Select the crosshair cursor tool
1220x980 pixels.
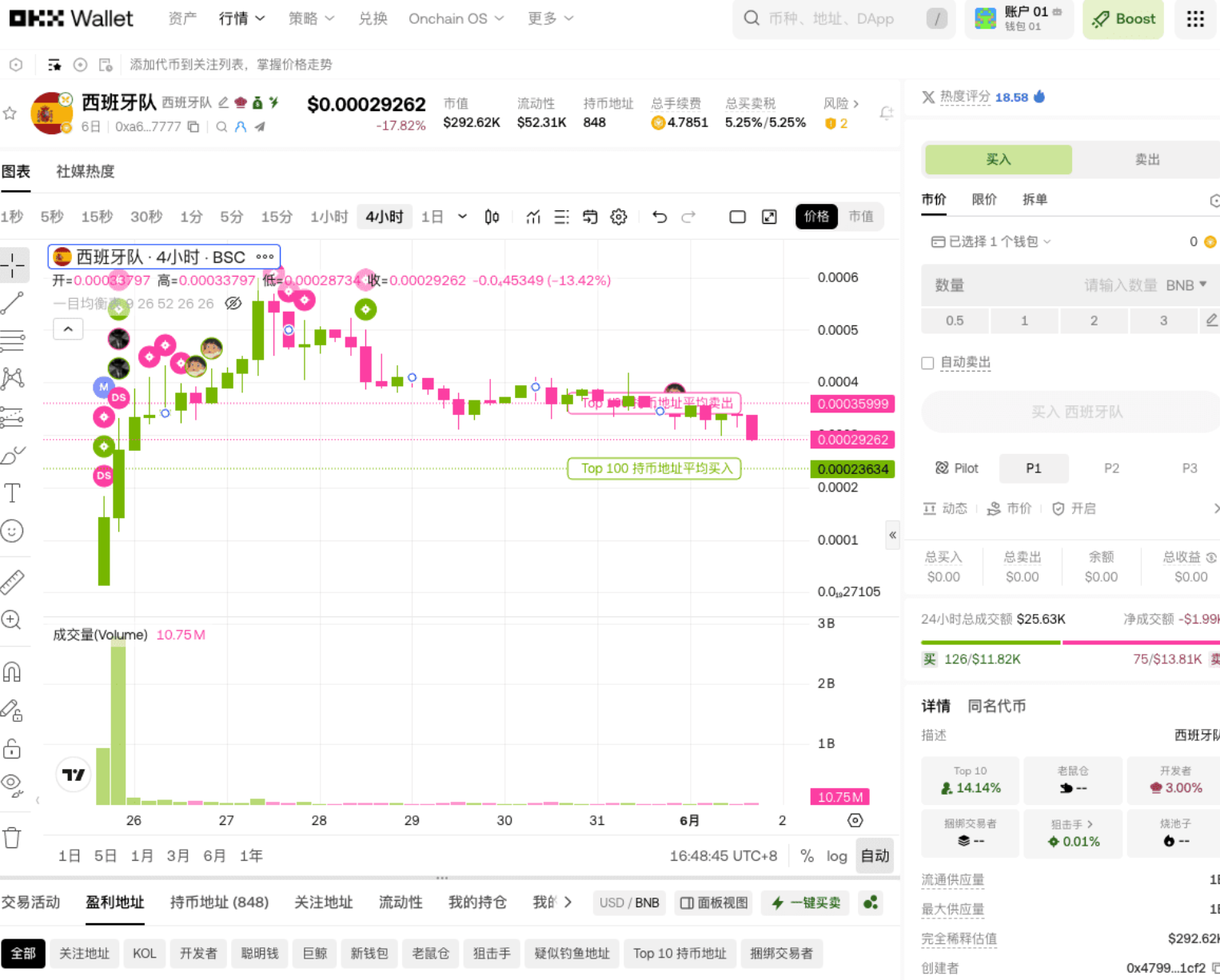pos(14,265)
